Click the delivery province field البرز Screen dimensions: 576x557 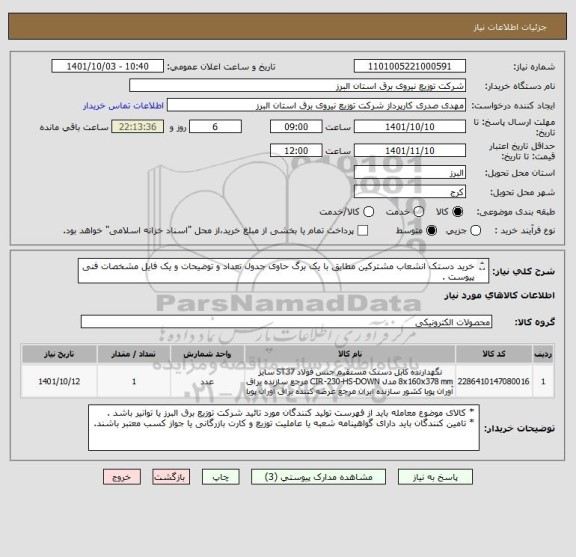pos(410,172)
